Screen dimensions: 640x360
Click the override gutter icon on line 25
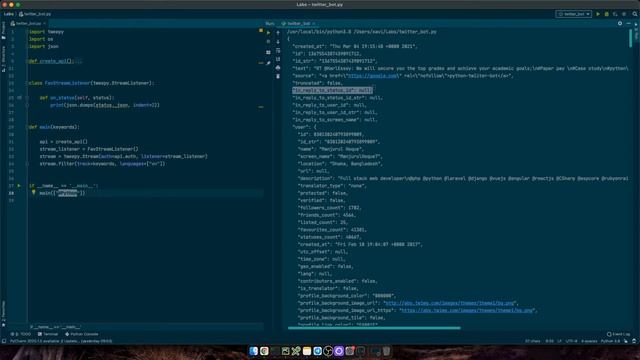[19, 98]
